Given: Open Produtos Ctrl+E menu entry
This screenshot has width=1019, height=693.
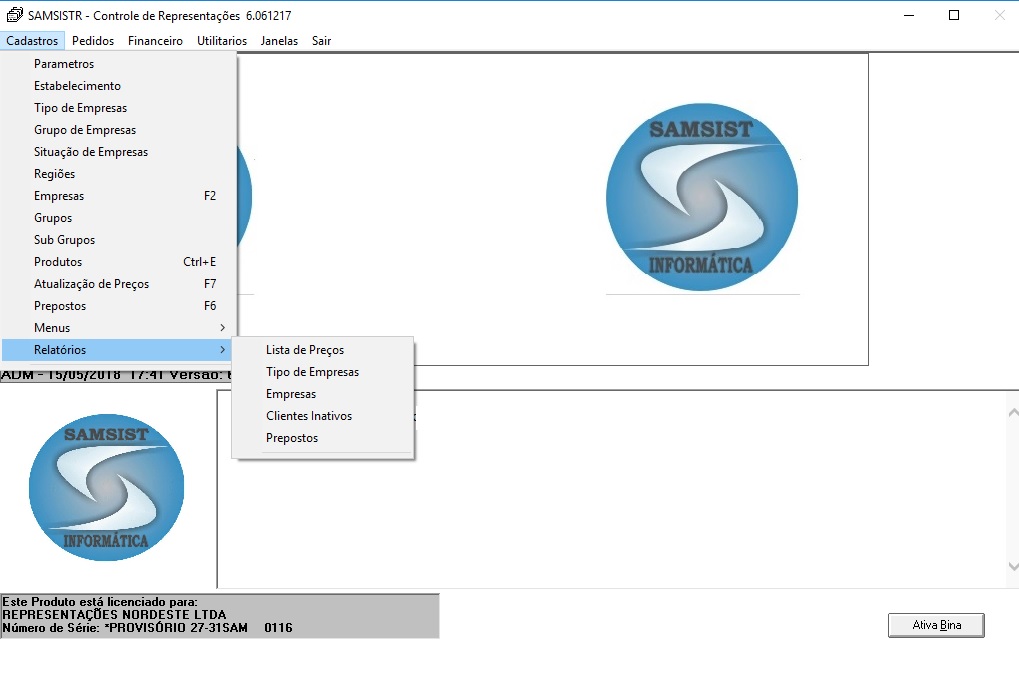Looking at the screenshot, I should tap(119, 262).
